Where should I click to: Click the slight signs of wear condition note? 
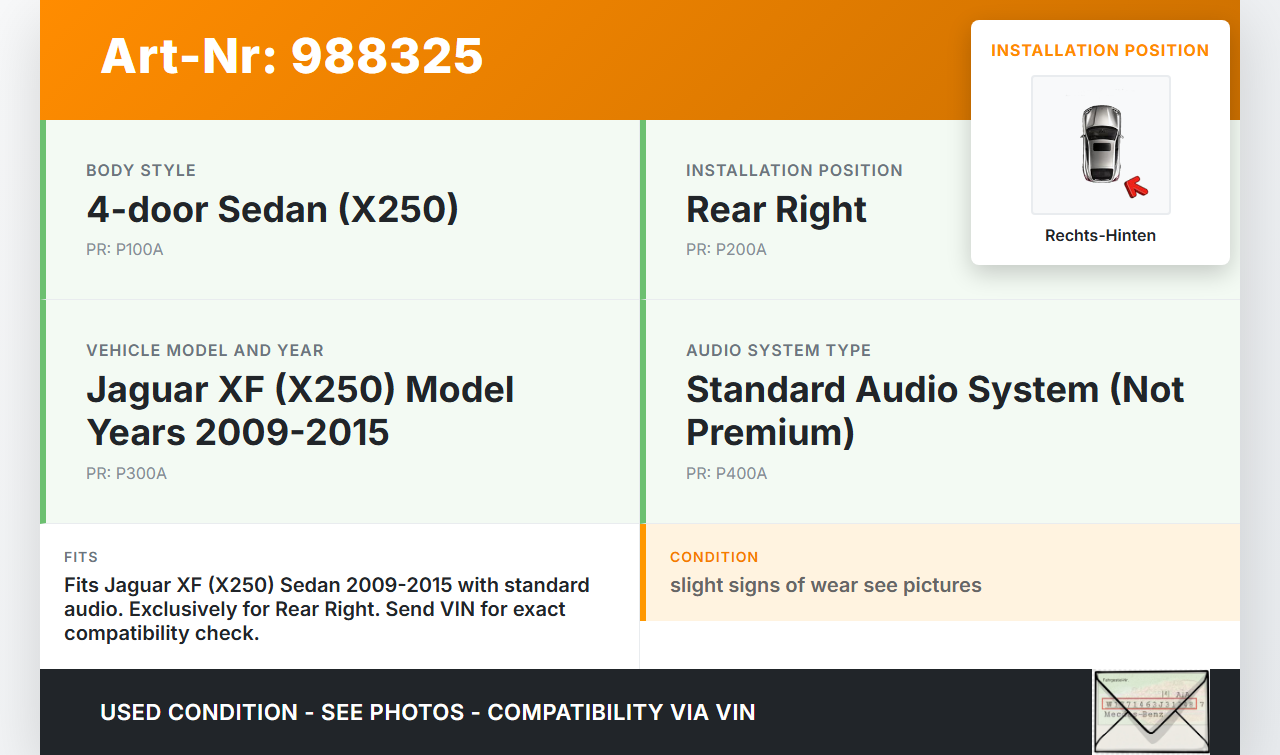pos(826,585)
